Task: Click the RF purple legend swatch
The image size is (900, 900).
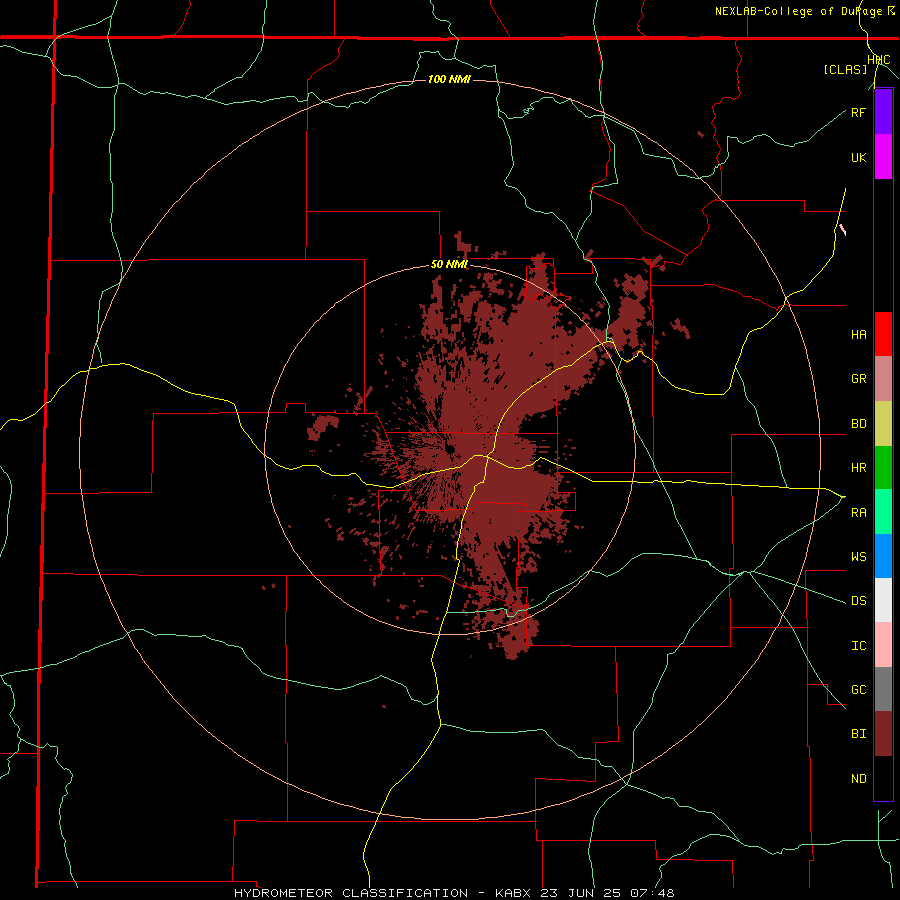Action: [883, 112]
